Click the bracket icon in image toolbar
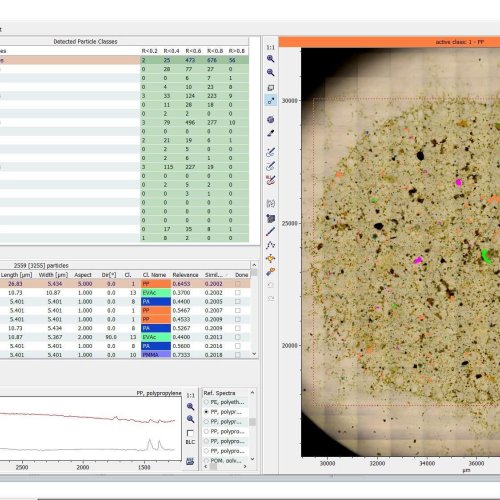The width and height of the screenshot is (500, 500). [x=271, y=203]
